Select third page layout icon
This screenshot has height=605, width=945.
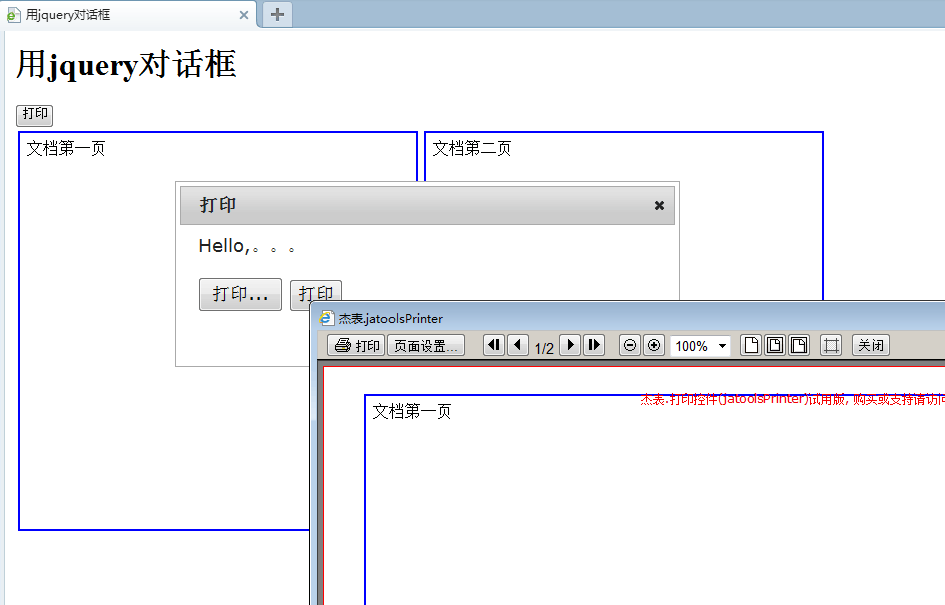799,345
